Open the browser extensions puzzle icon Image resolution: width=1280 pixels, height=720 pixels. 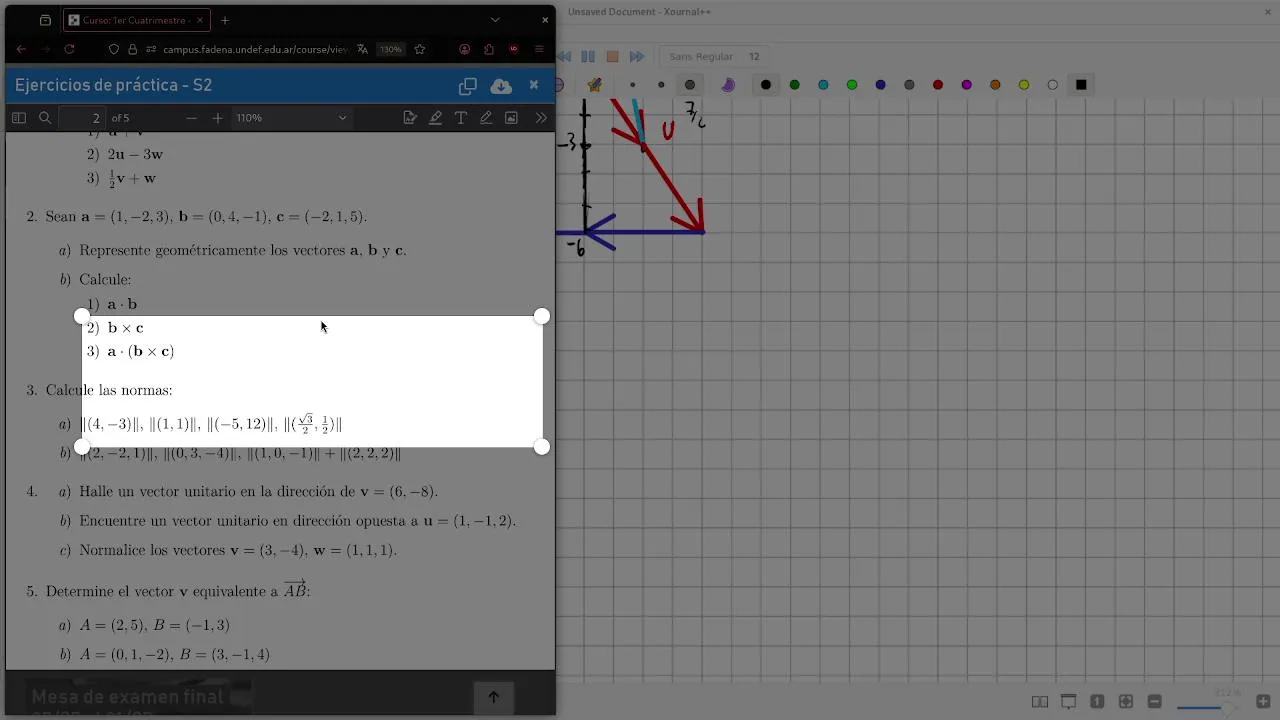(x=489, y=49)
